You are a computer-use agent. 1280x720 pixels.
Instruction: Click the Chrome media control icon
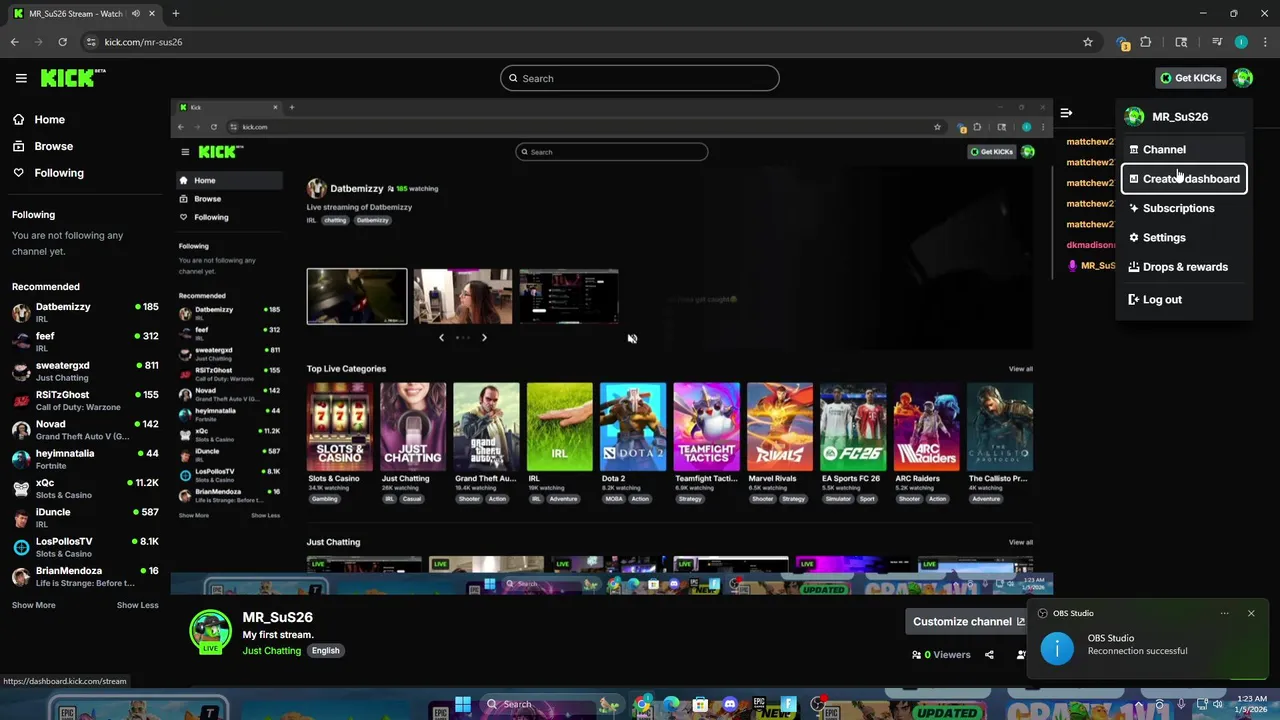(x=1217, y=42)
